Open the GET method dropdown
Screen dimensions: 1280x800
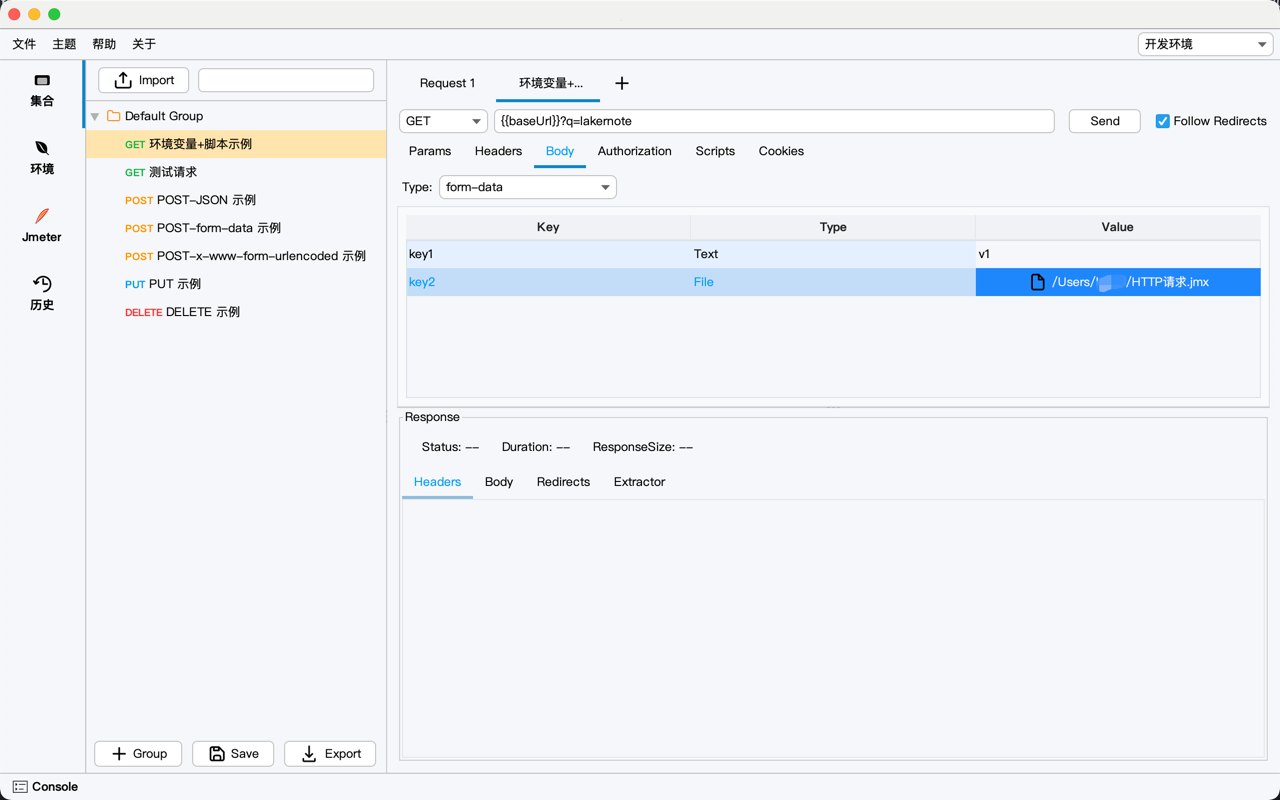coord(443,121)
